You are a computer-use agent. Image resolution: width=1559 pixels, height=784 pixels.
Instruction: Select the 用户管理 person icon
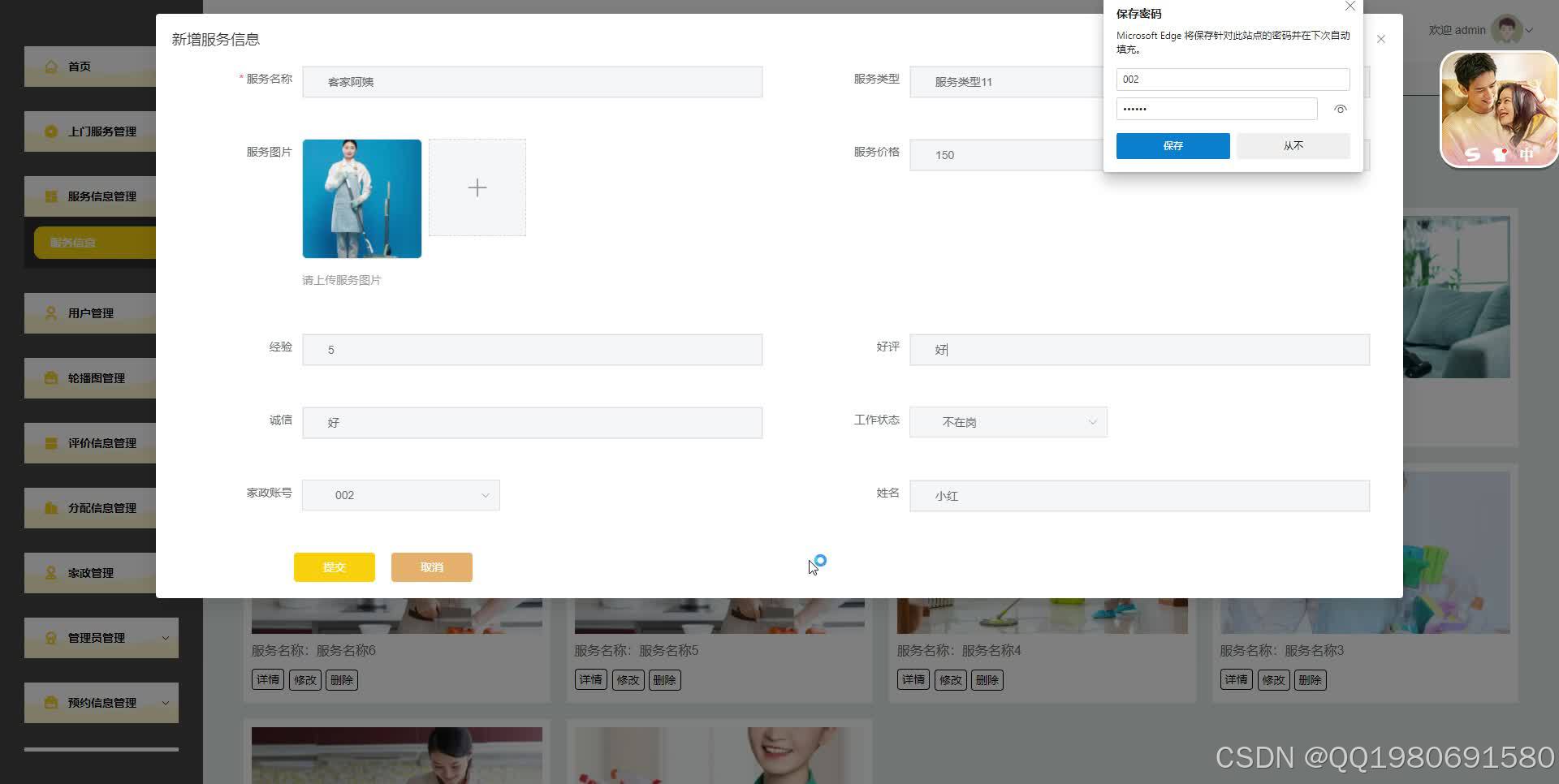pos(50,312)
